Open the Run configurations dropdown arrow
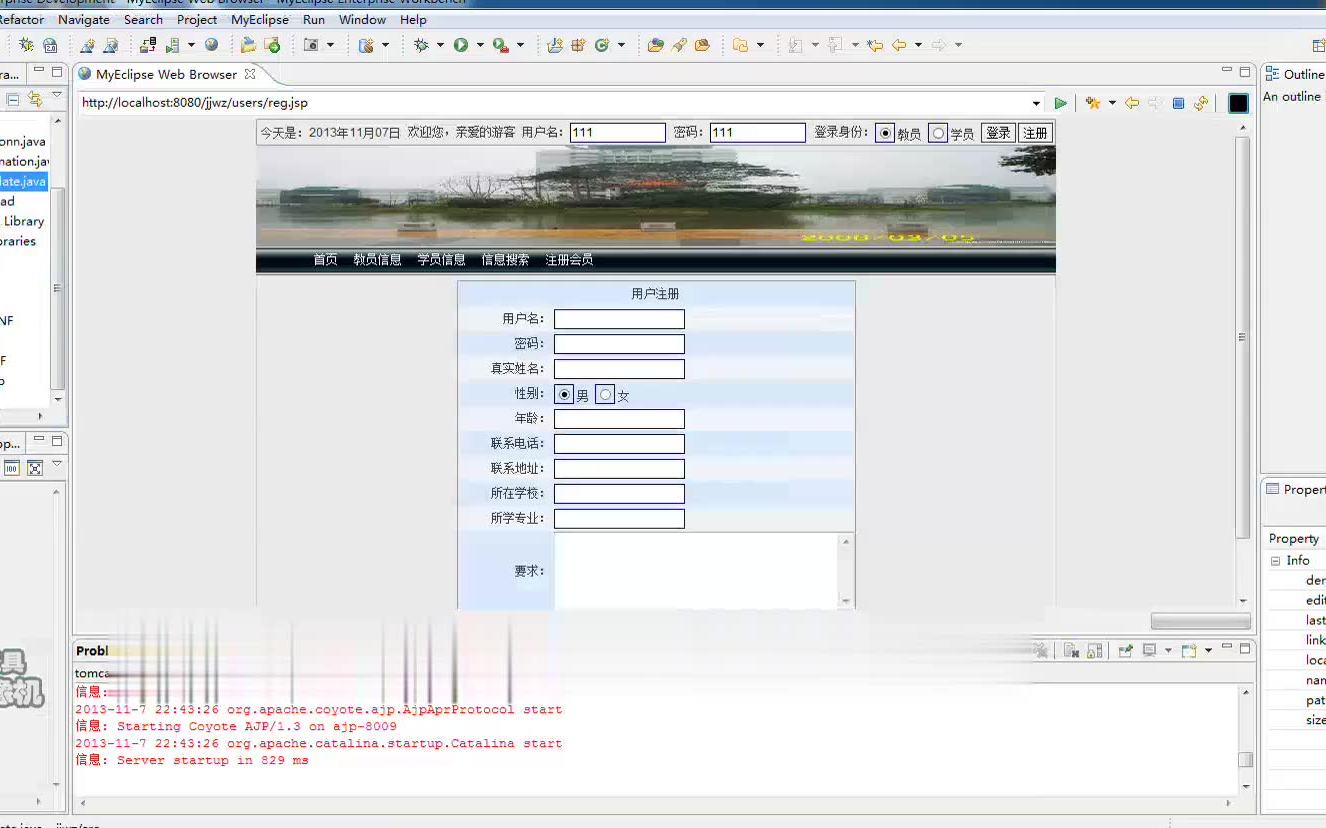This screenshot has width=1326, height=828. (480, 45)
